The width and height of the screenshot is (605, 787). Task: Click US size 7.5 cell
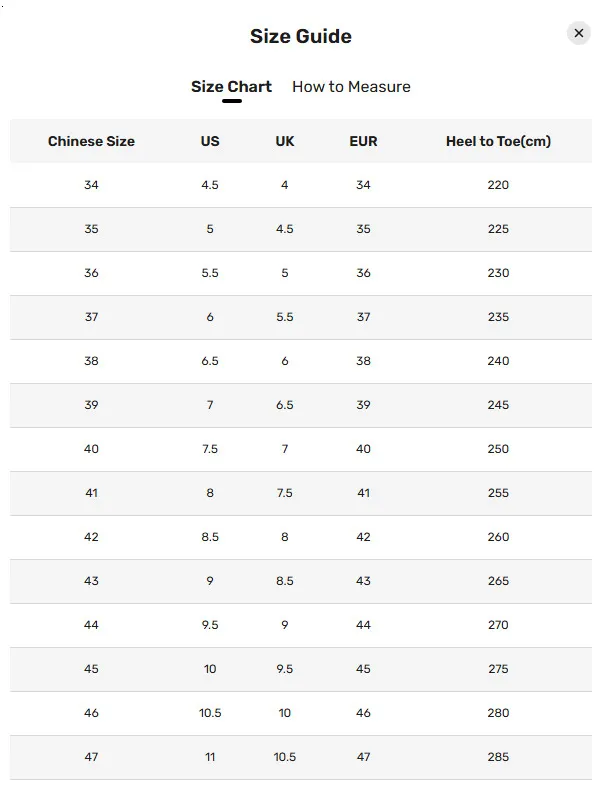(x=210, y=449)
